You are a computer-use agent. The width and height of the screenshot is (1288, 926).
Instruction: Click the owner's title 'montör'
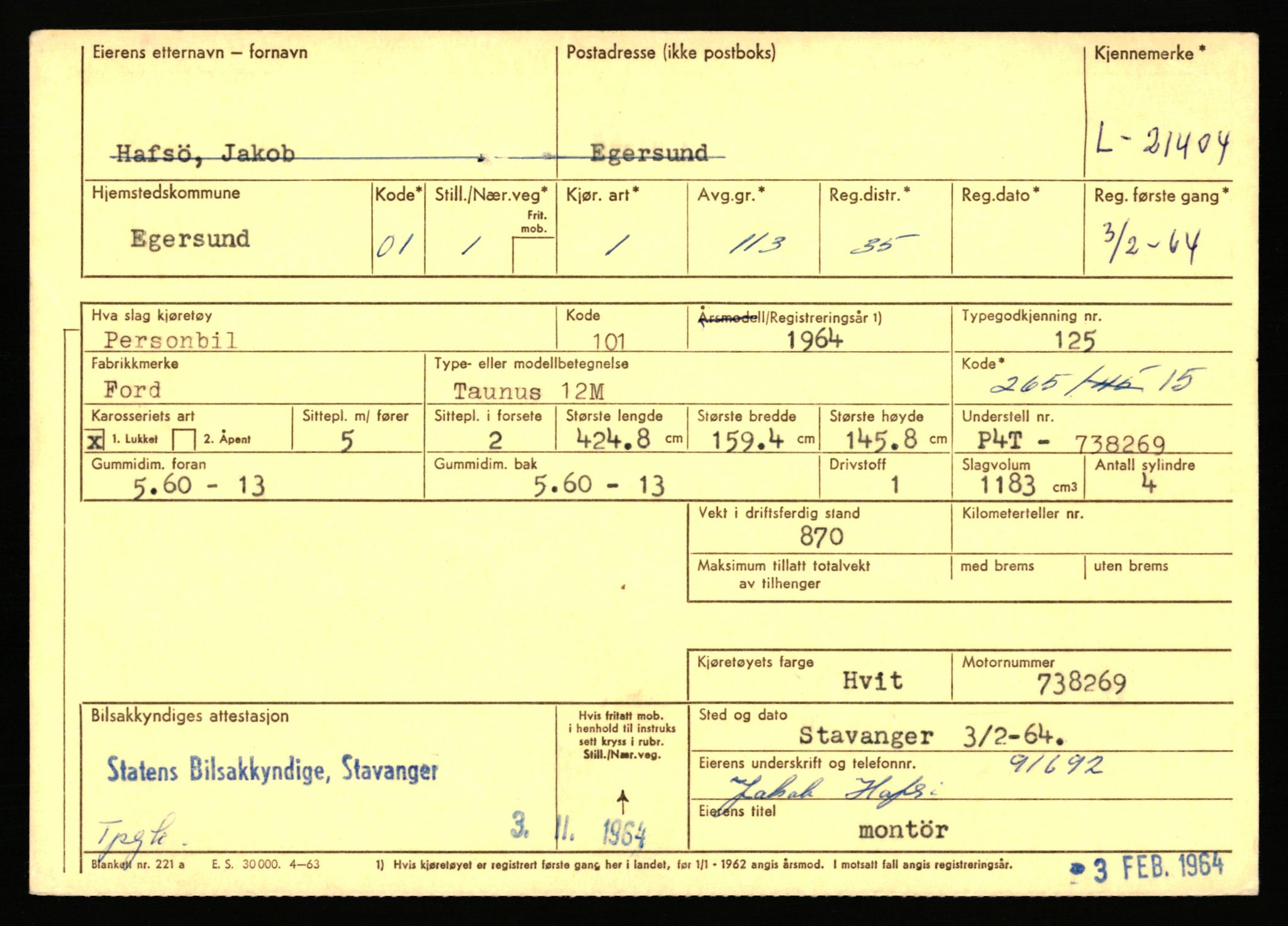[x=903, y=830]
